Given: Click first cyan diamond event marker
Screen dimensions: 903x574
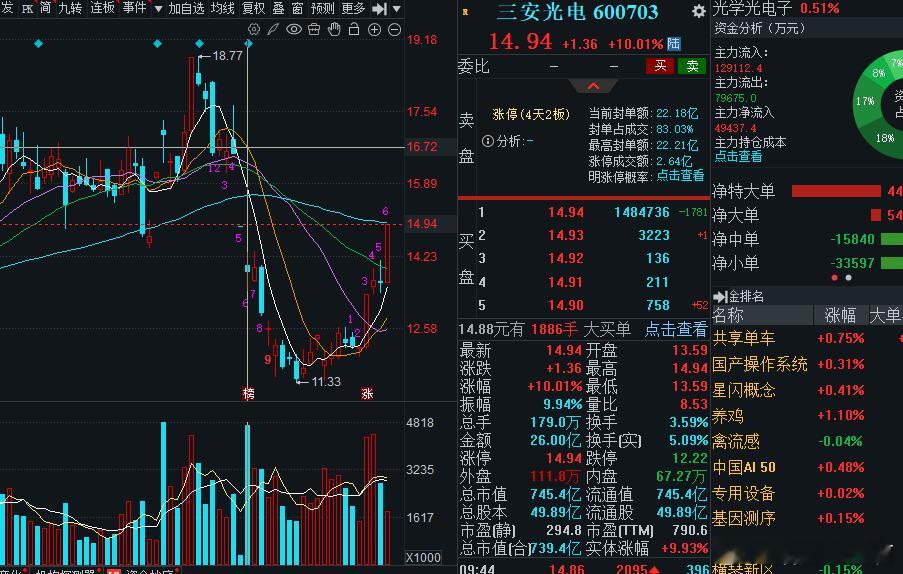Looking at the screenshot, I should click(x=38, y=43).
